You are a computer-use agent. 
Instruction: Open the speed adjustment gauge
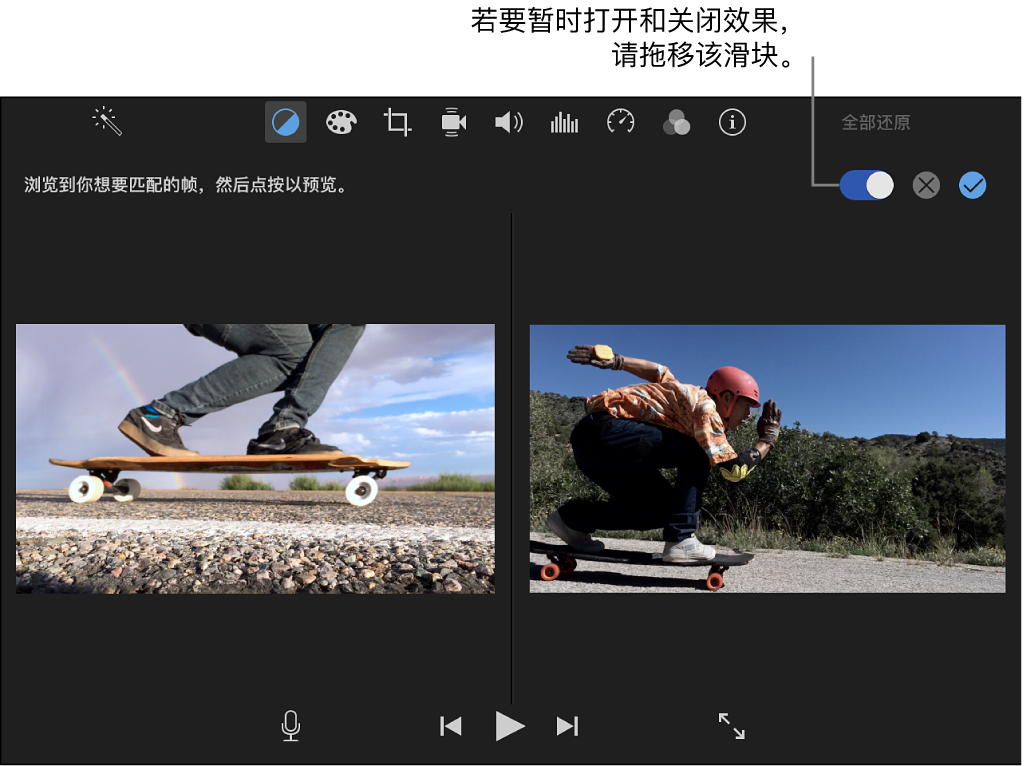(621, 123)
